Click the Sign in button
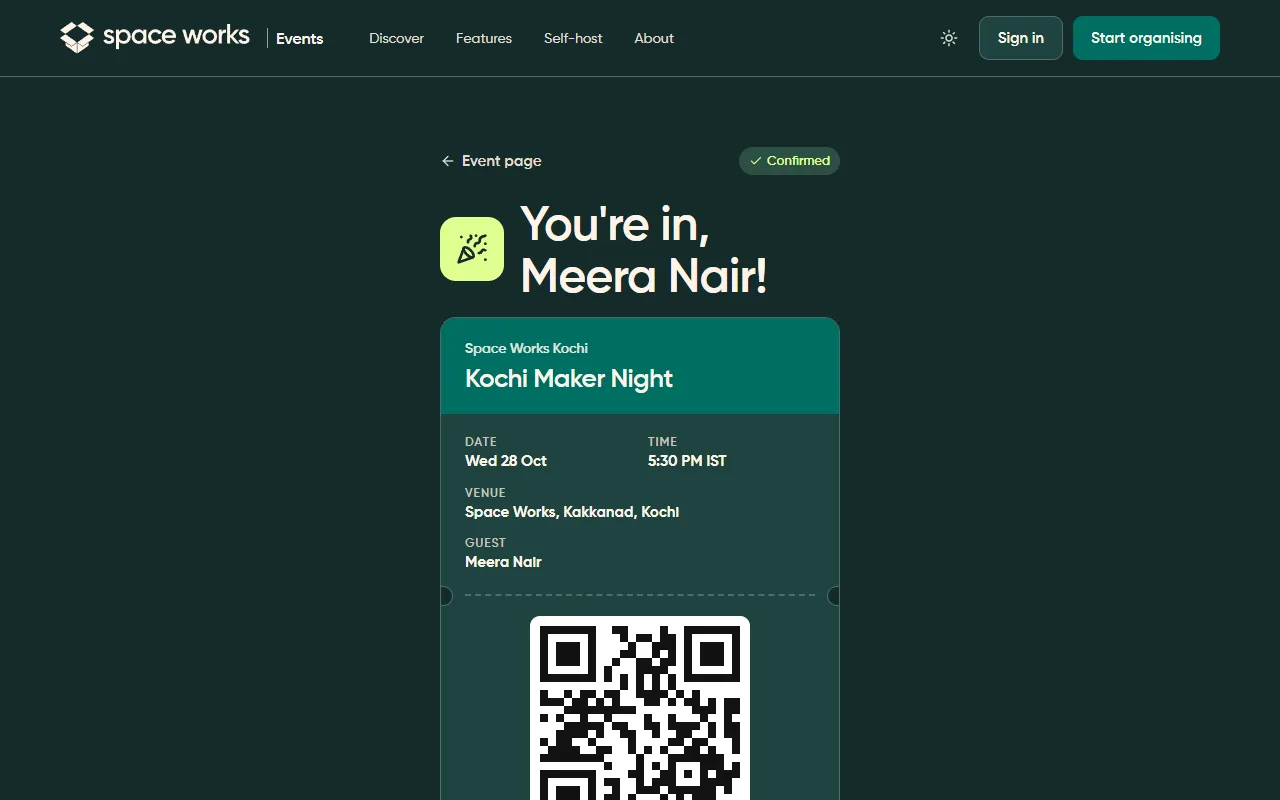The image size is (1280, 800). pos(1021,38)
